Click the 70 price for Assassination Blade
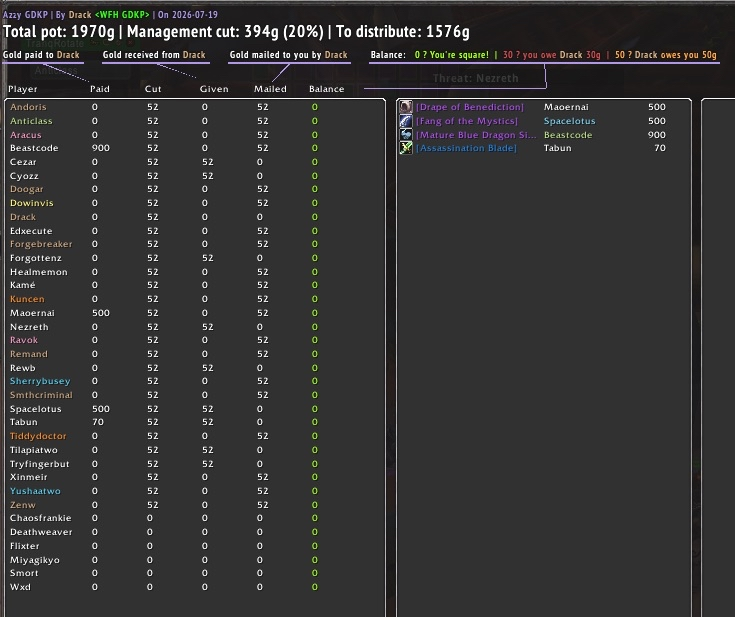 coord(660,148)
